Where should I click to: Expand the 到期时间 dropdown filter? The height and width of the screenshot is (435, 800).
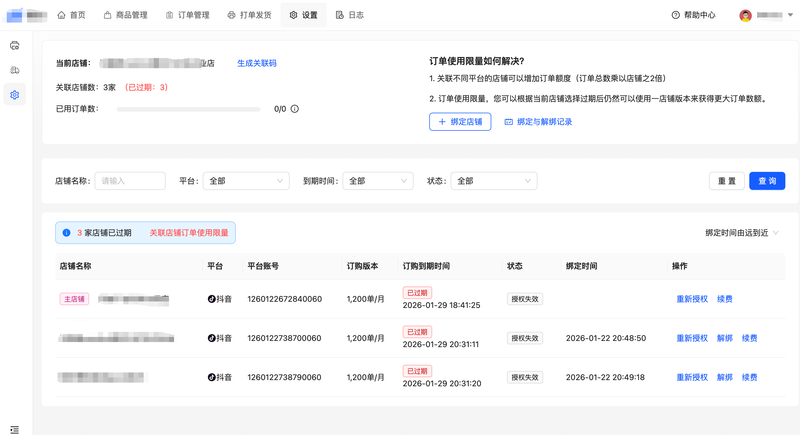click(x=377, y=181)
